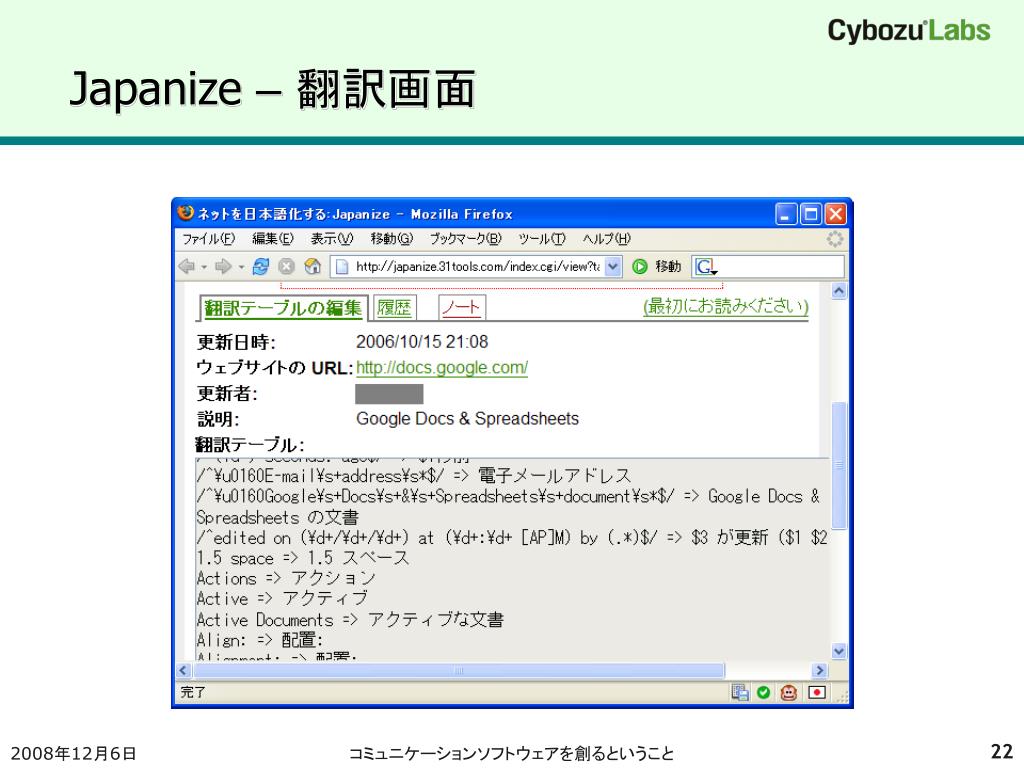1024x768 pixels.
Task: Click the edited on regex translation line
Action: pyautogui.click(x=512, y=537)
